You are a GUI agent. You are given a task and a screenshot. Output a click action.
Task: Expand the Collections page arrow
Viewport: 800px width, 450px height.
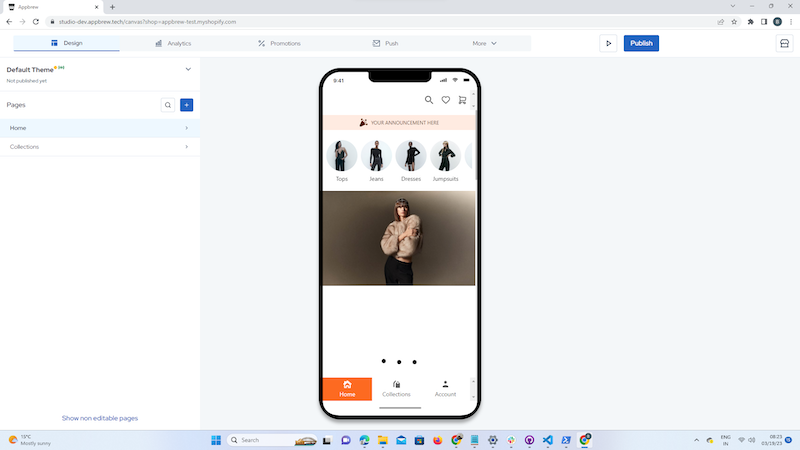(187, 147)
